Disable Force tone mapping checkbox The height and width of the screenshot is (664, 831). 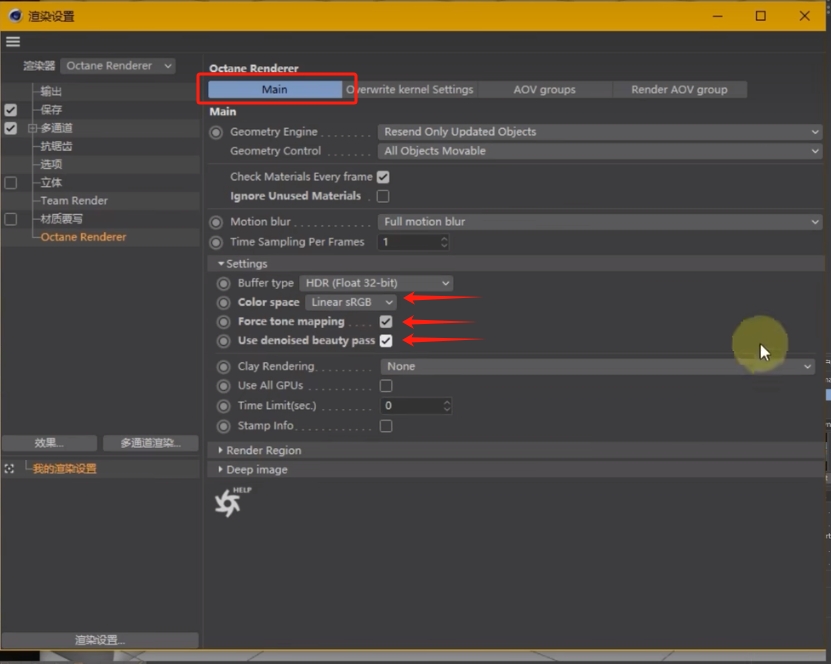pos(386,321)
